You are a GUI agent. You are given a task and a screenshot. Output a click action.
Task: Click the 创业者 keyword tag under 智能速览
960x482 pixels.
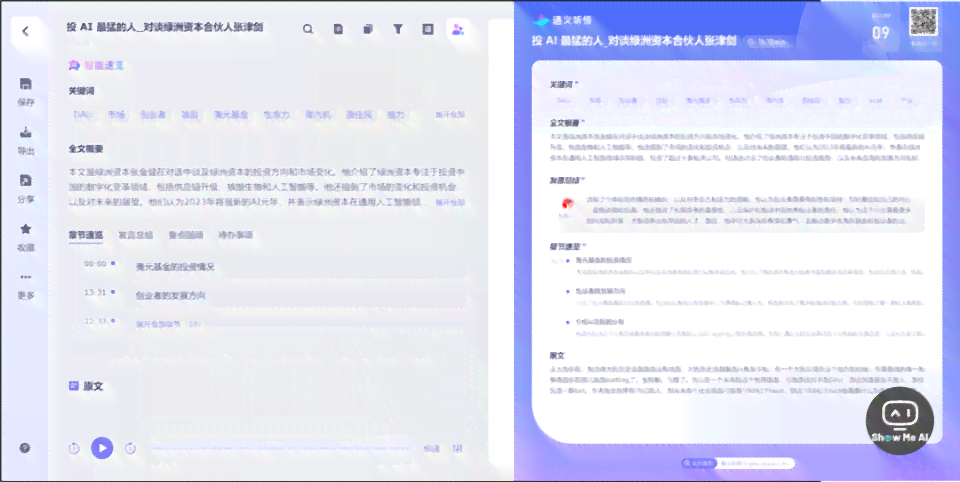[x=153, y=115]
